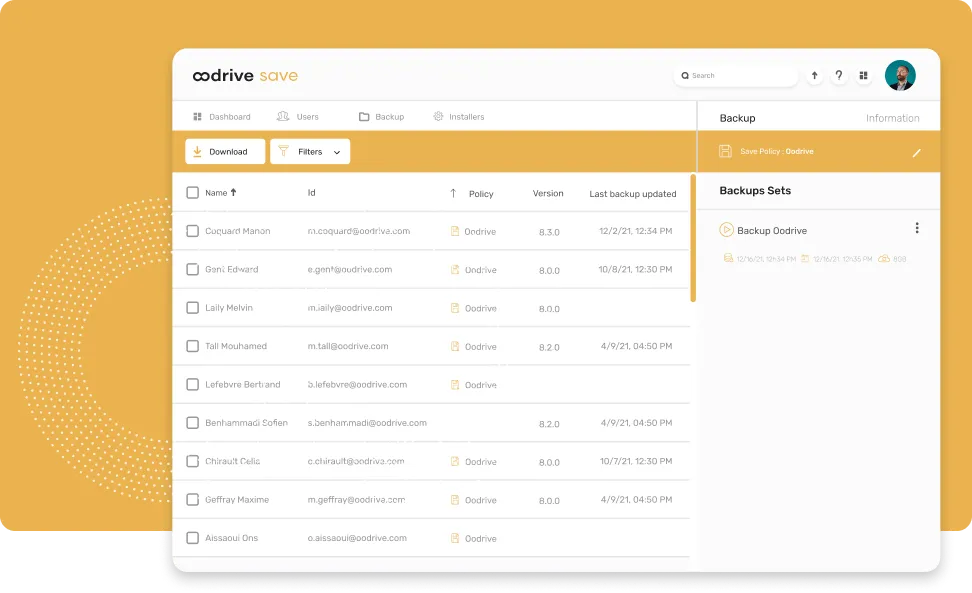Click the Save Policy floppy disk icon
The width and height of the screenshot is (972, 593).
coord(725,151)
